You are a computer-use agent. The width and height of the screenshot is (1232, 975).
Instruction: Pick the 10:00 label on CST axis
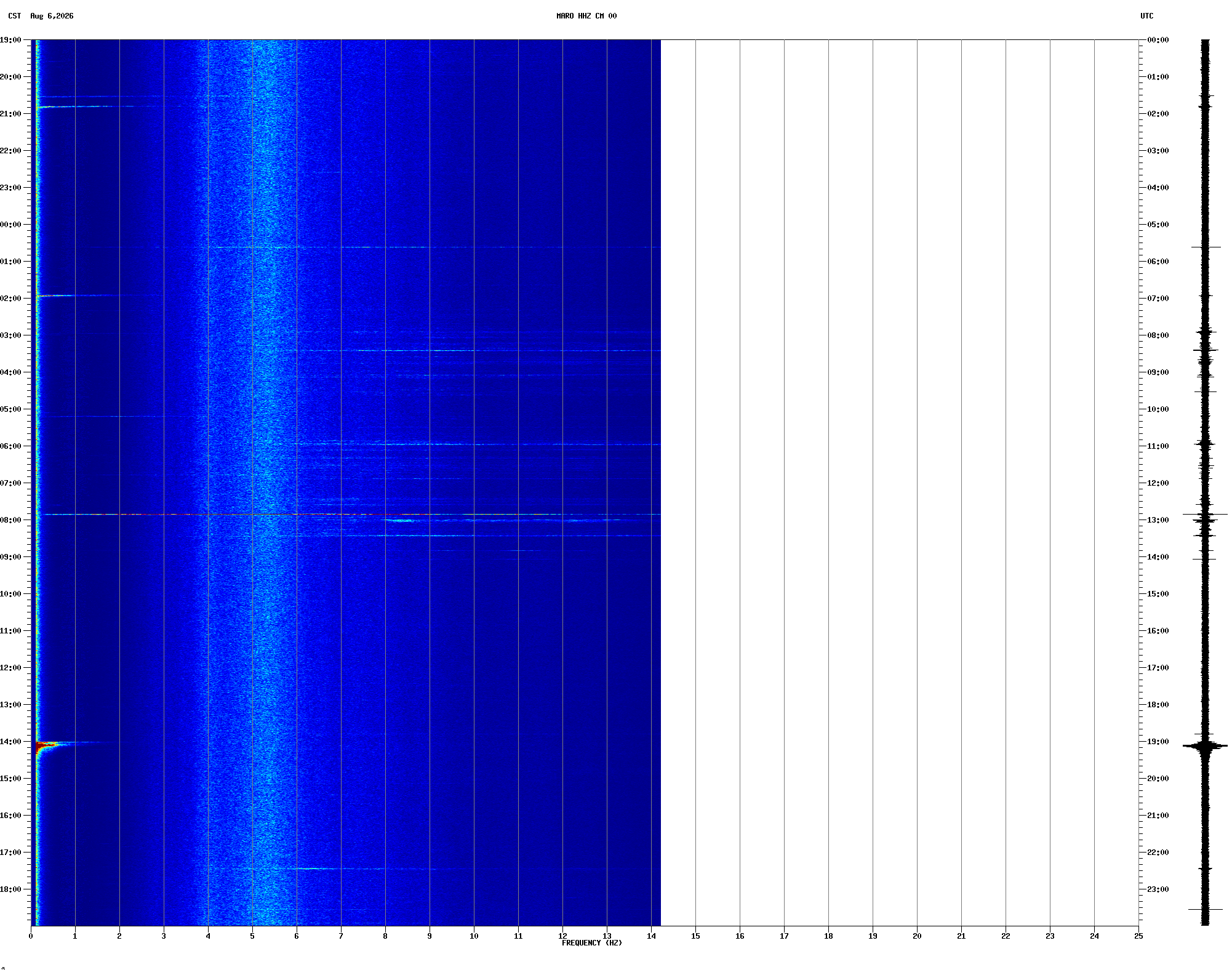(x=10, y=594)
